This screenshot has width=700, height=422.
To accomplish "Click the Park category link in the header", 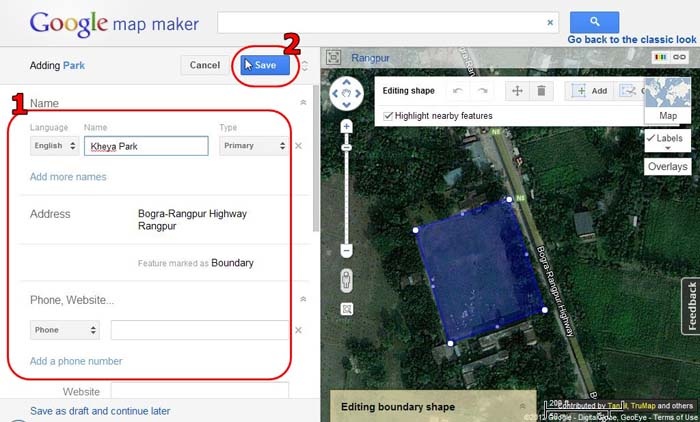I will click(x=74, y=65).
